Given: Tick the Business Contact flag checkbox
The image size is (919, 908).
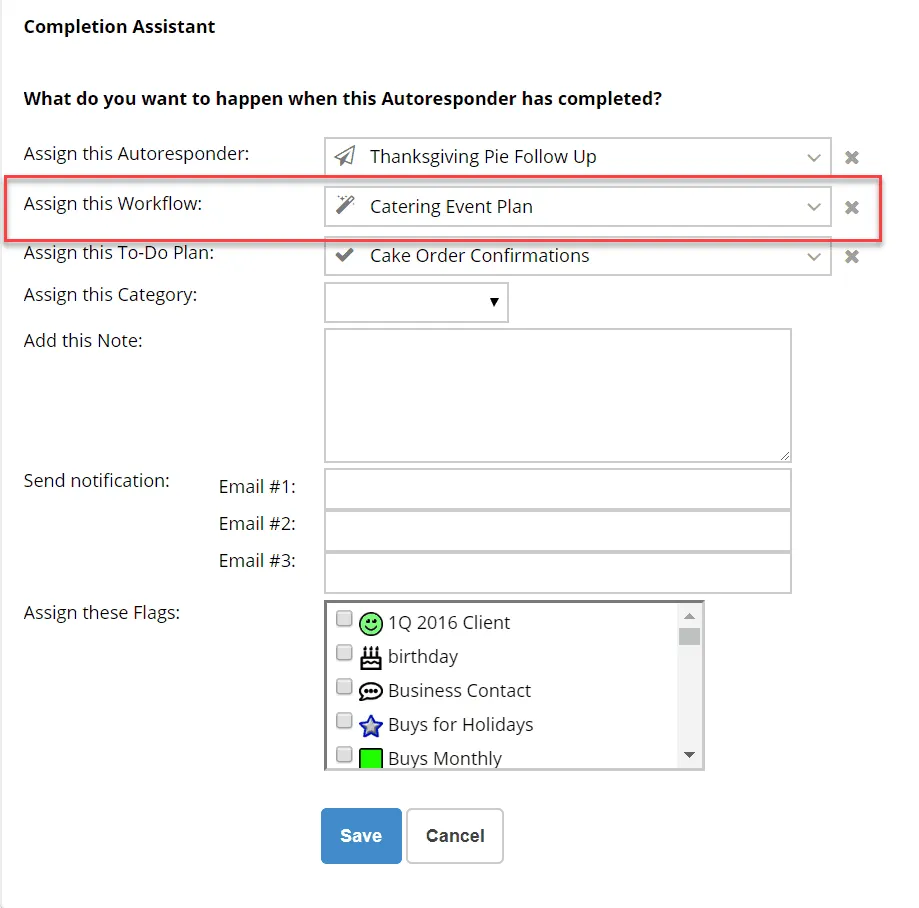Looking at the screenshot, I should [344, 686].
